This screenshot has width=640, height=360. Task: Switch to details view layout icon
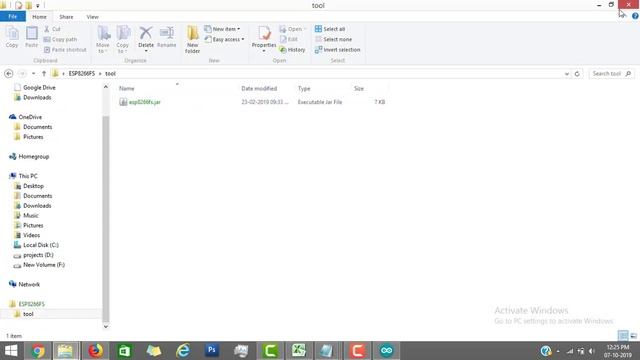[x=623, y=336]
